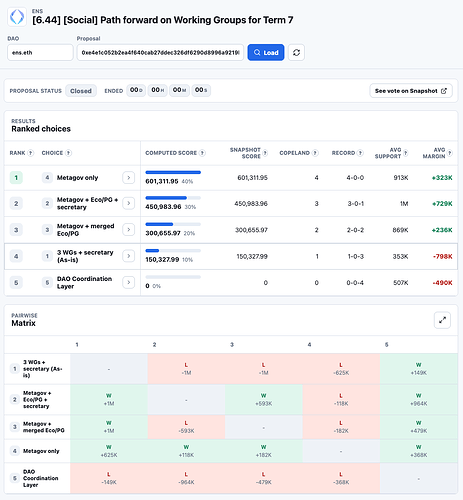Click matrix cell L -149K

point(109,478)
